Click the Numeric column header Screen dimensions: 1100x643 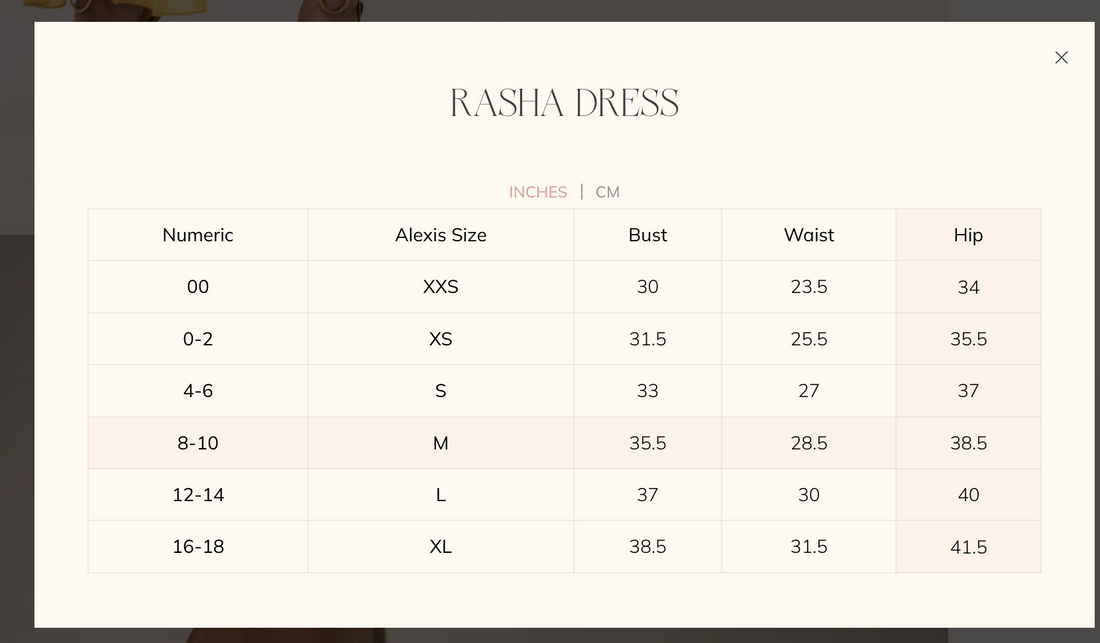pos(198,235)
